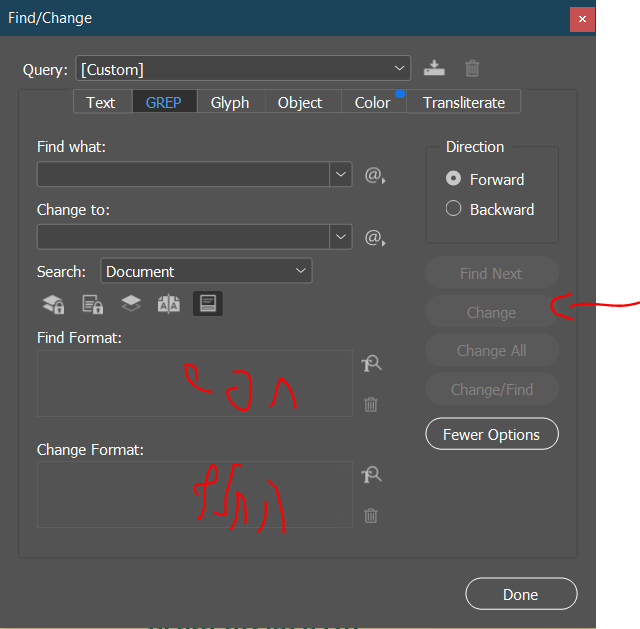Expand Change to history dropdown arrow
This screenshot has height=629, width=640.
(341, 237)
